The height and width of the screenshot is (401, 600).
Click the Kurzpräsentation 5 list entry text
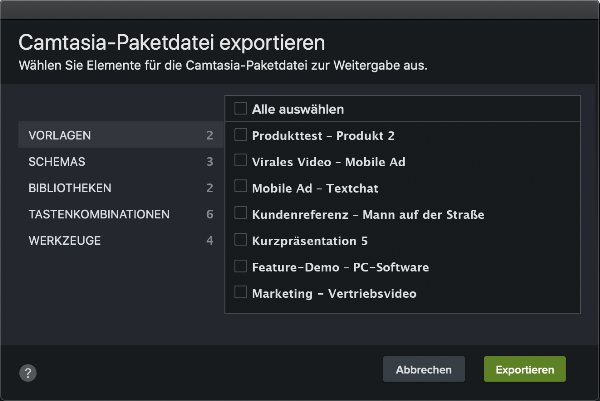point(310,240)
